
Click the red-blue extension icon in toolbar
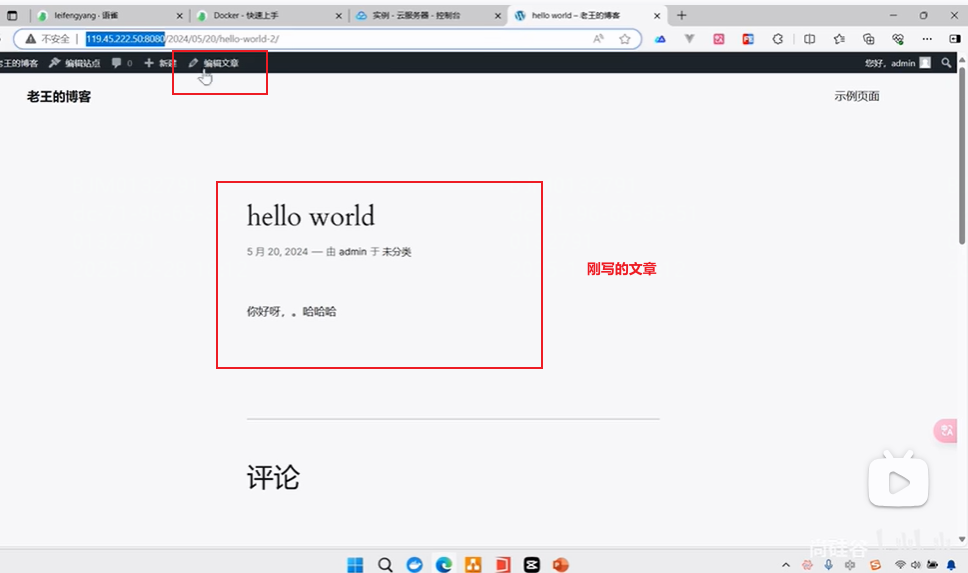pos(748,39)
